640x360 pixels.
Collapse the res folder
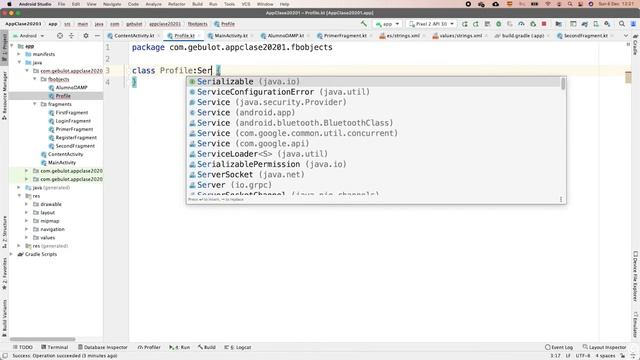pos(19,196)
